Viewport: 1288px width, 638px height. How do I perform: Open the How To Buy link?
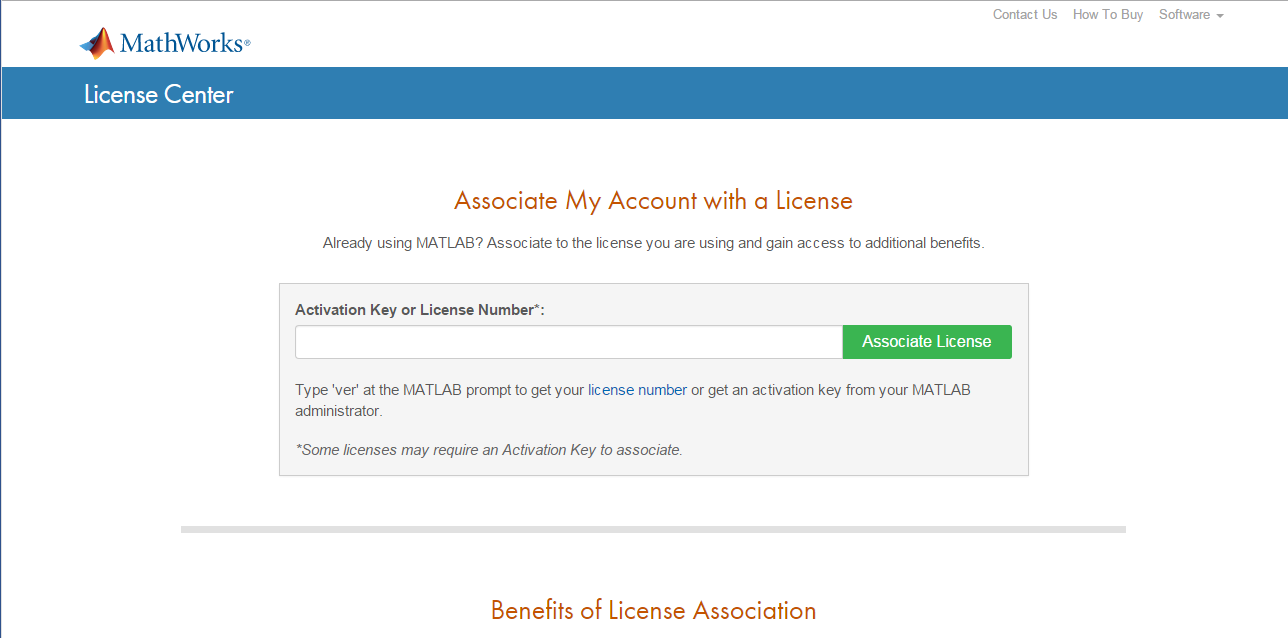1107,14
